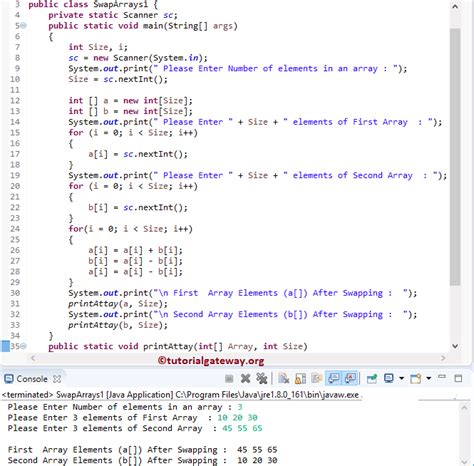474x466 pixels.
Task: Click 'printAttay(b, Size);' on line 33
Action: click(x=118, y=325)
